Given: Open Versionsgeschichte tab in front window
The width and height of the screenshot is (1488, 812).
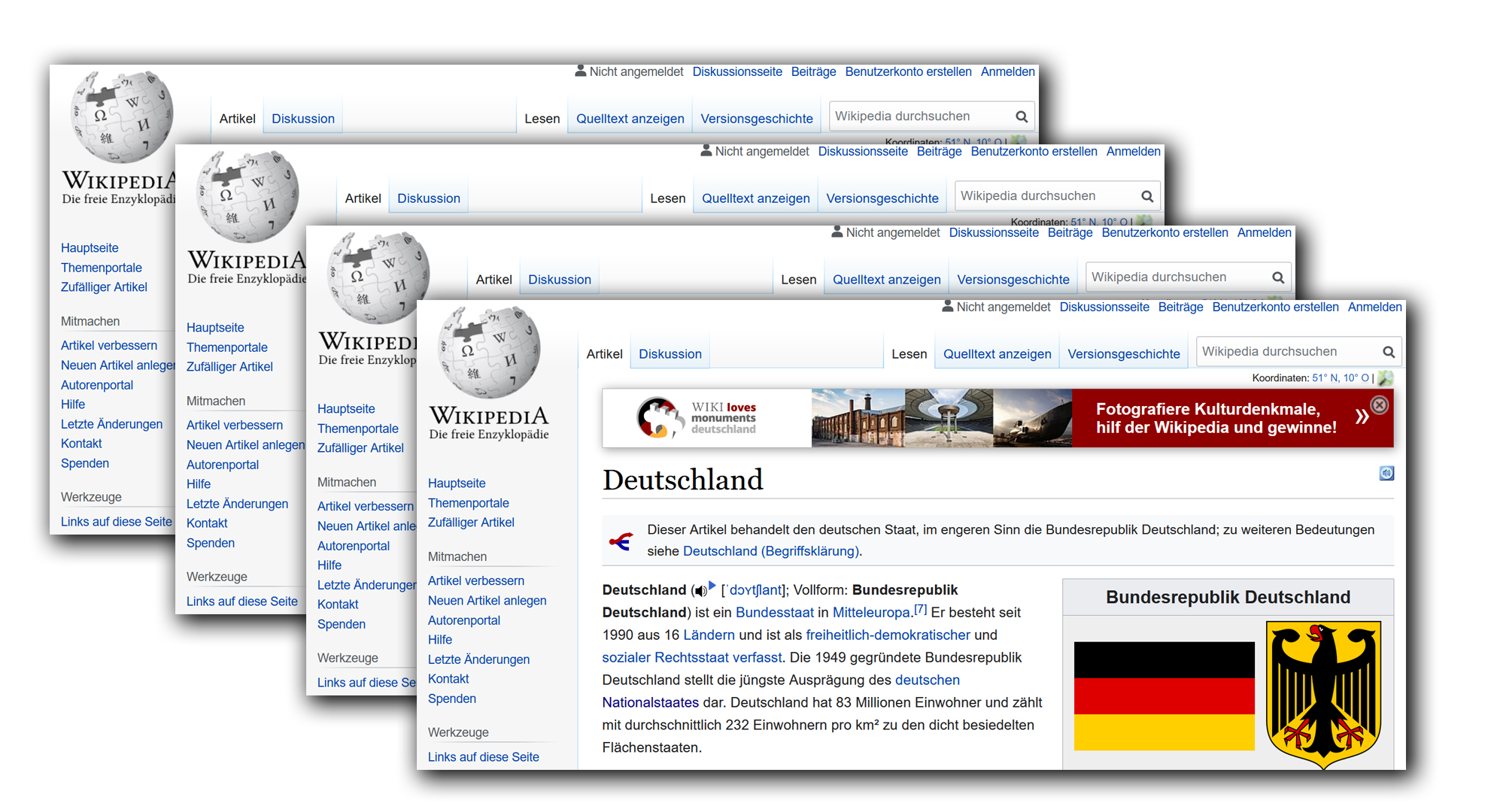Looking at the screenshot, I should pyautogui.click(x=1123, y=354).
